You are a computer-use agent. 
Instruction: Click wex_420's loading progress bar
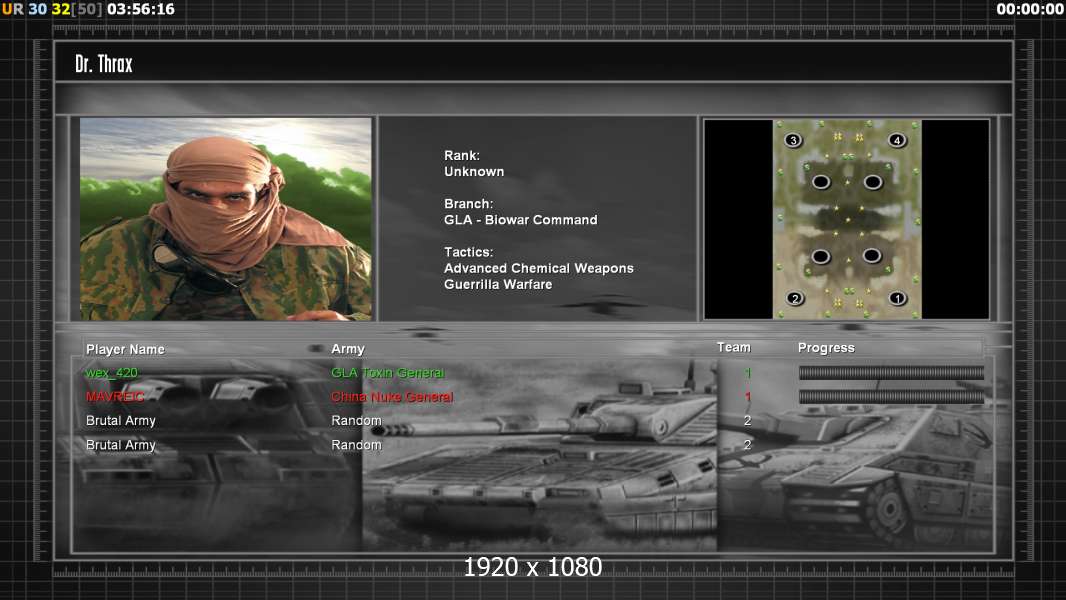pyautogui.click(x=891, y=372)
